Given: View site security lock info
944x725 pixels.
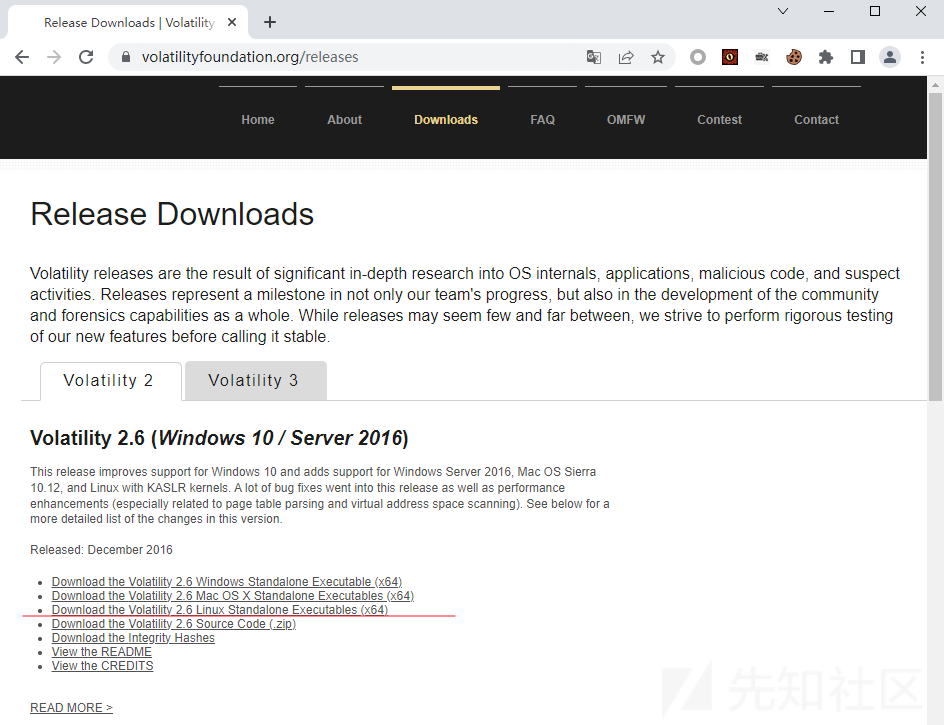Looking at the screenshot, I should (126, 57).
